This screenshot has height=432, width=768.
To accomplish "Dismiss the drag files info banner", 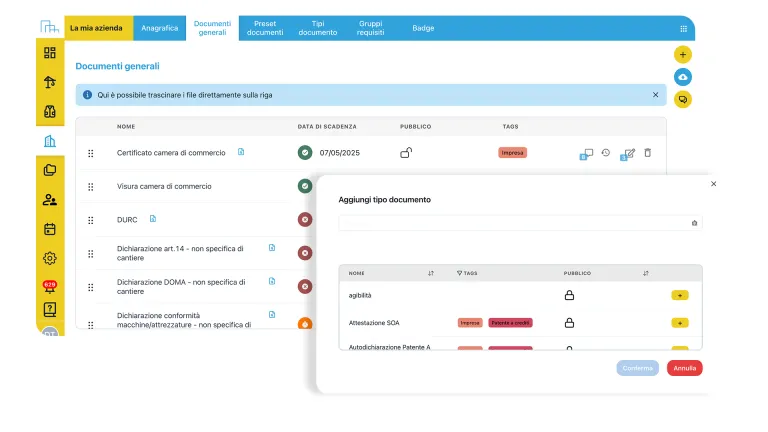I will point(655,95).
